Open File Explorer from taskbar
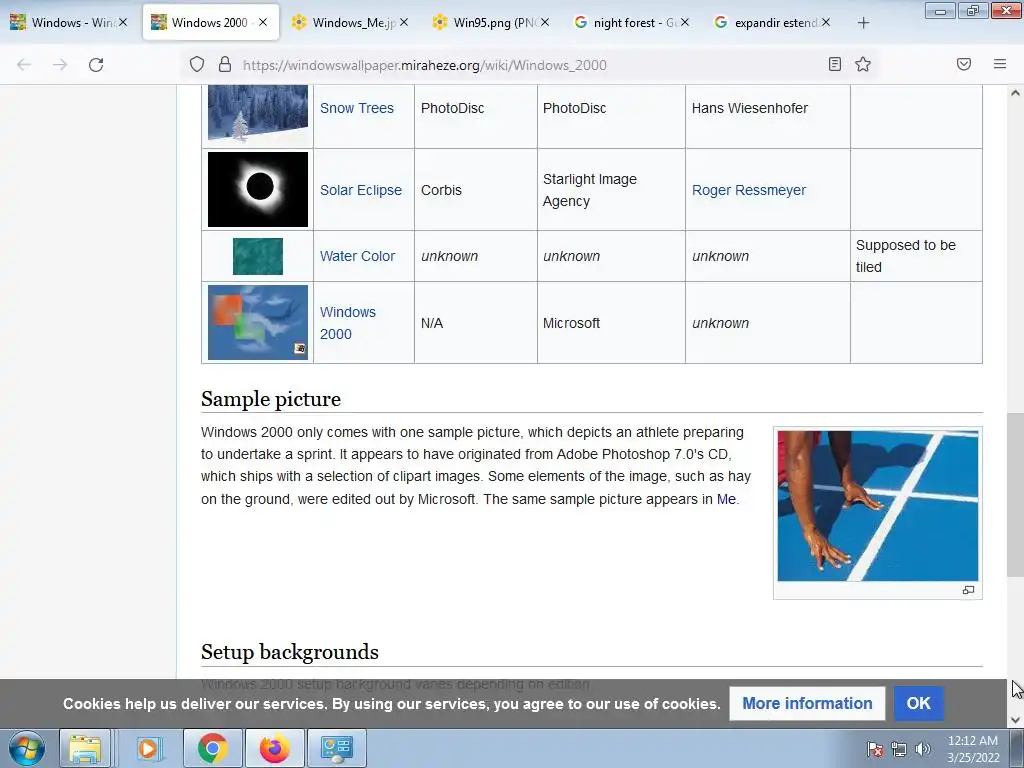 (x=85, y=748)
